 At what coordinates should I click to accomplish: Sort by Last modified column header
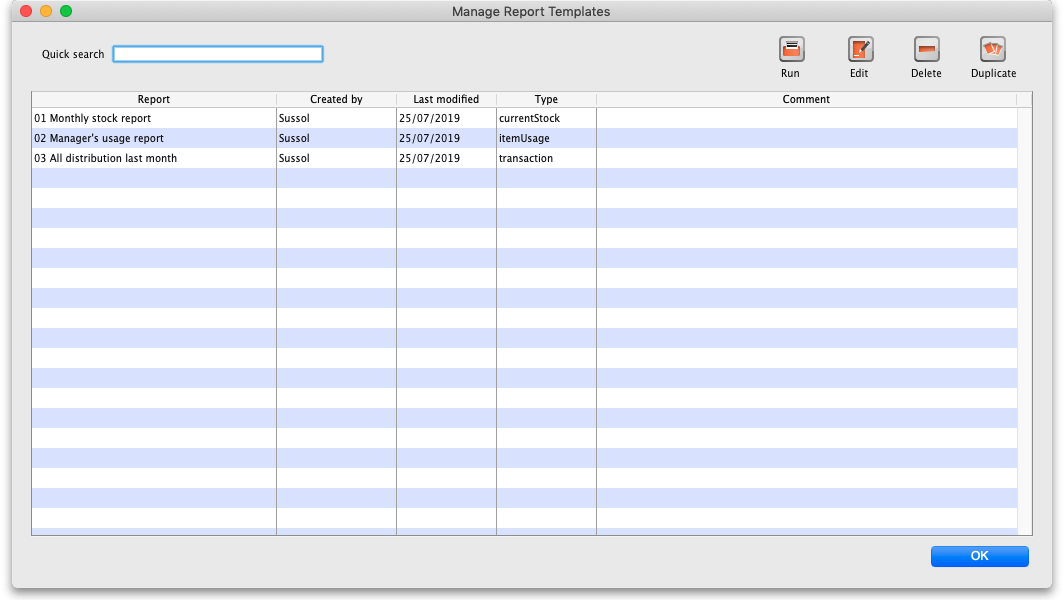446,99
